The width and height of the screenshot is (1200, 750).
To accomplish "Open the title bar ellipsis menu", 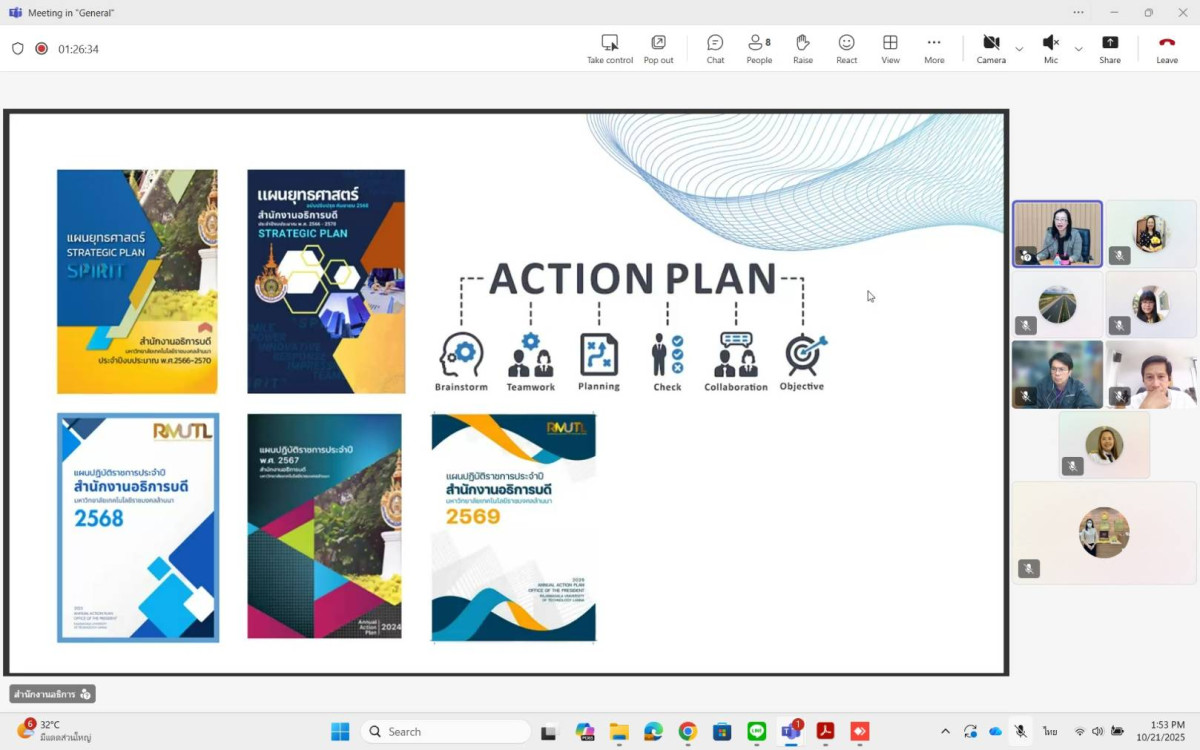I will click(x=1078, y=12).
